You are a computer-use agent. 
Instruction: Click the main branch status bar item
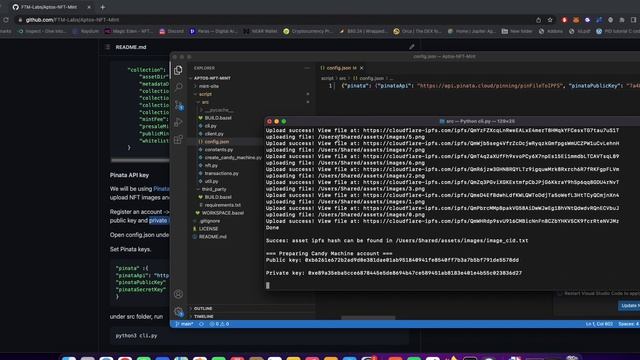(184, 324)
